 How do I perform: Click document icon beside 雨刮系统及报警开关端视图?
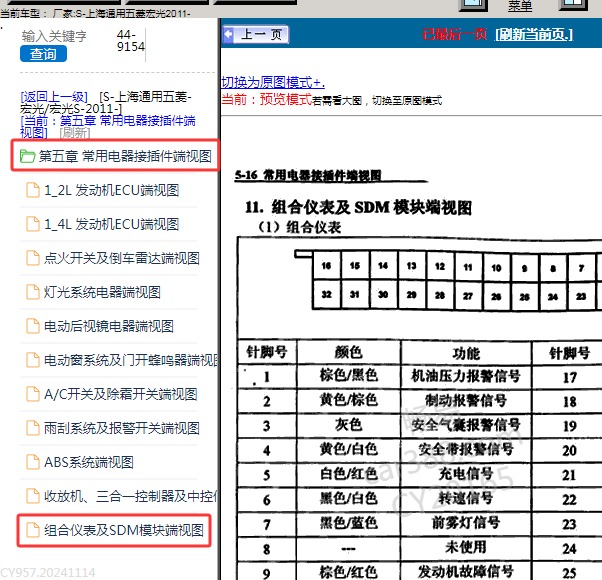coord(33,428)
